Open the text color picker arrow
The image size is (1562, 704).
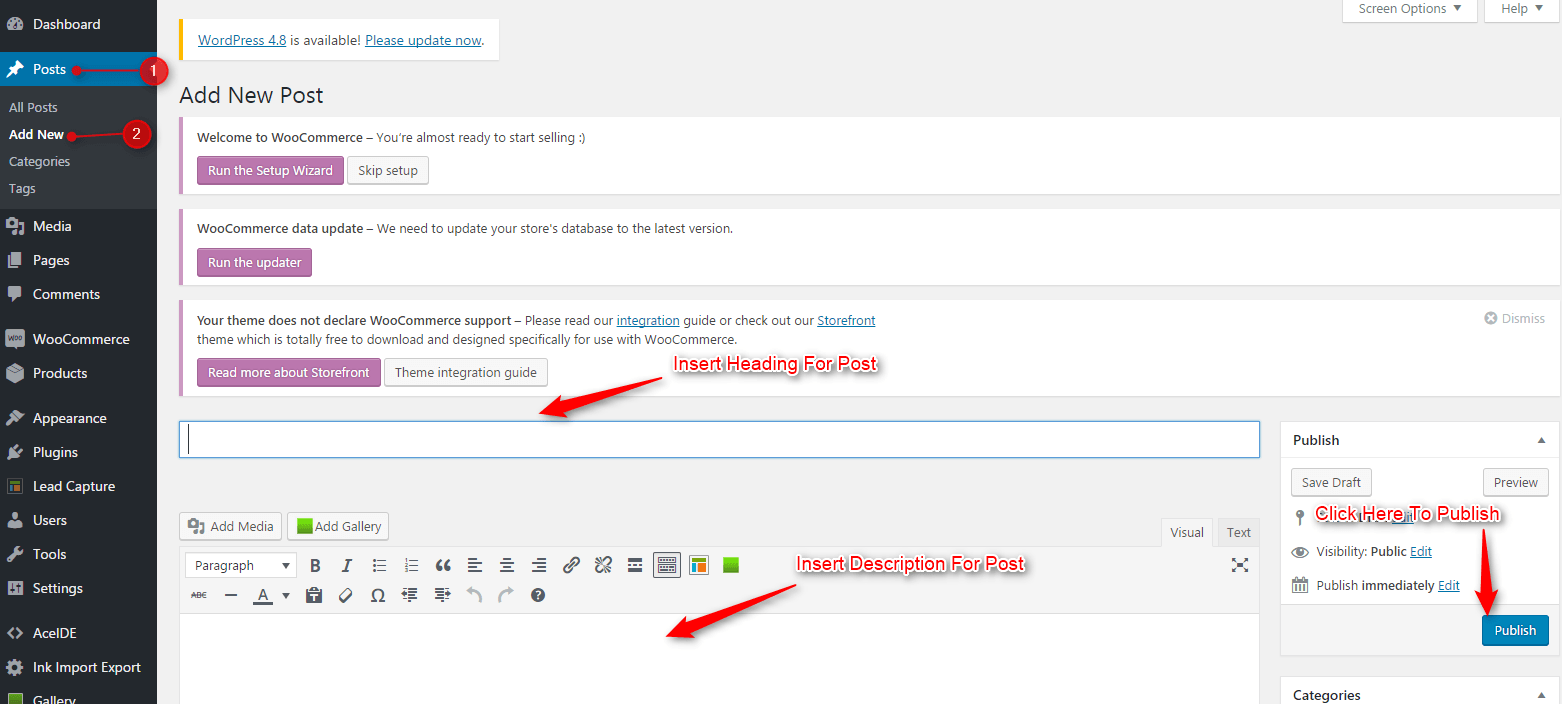click(x=285, y=596)
